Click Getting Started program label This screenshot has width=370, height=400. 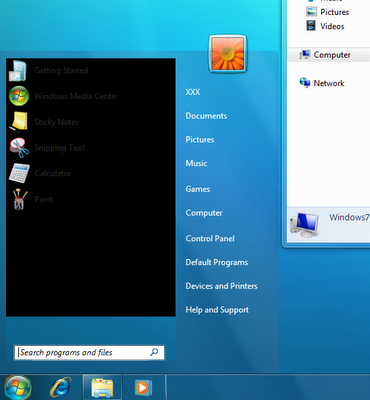pos(61,71)
